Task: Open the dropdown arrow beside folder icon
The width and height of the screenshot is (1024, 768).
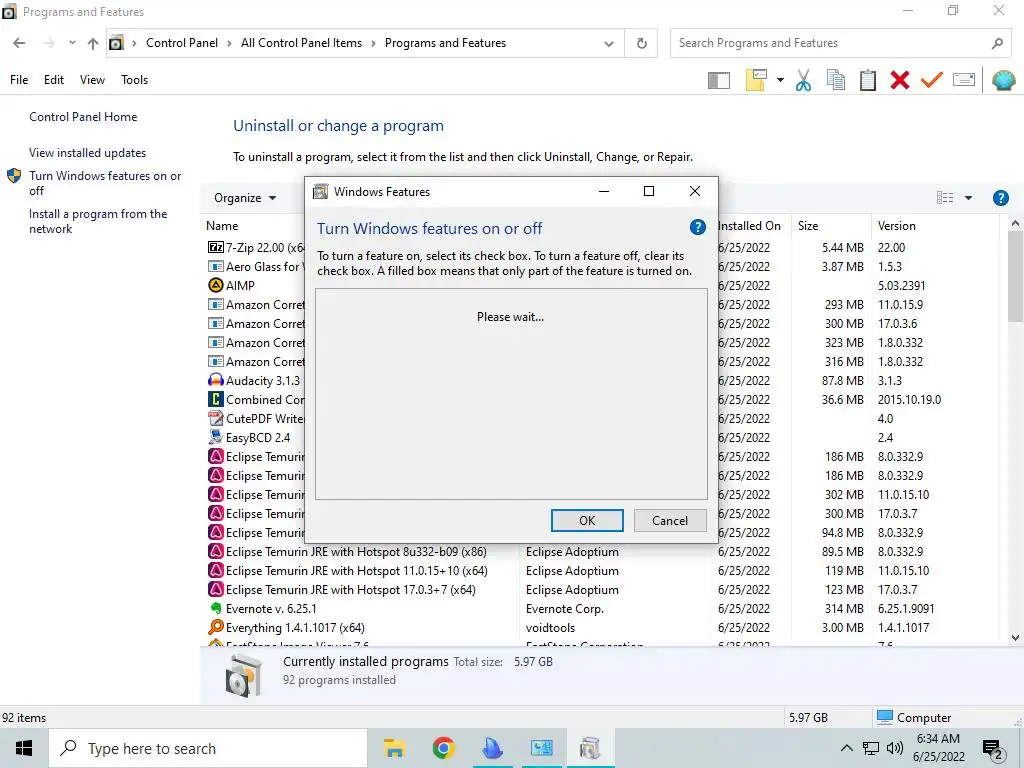Action: 780,80
